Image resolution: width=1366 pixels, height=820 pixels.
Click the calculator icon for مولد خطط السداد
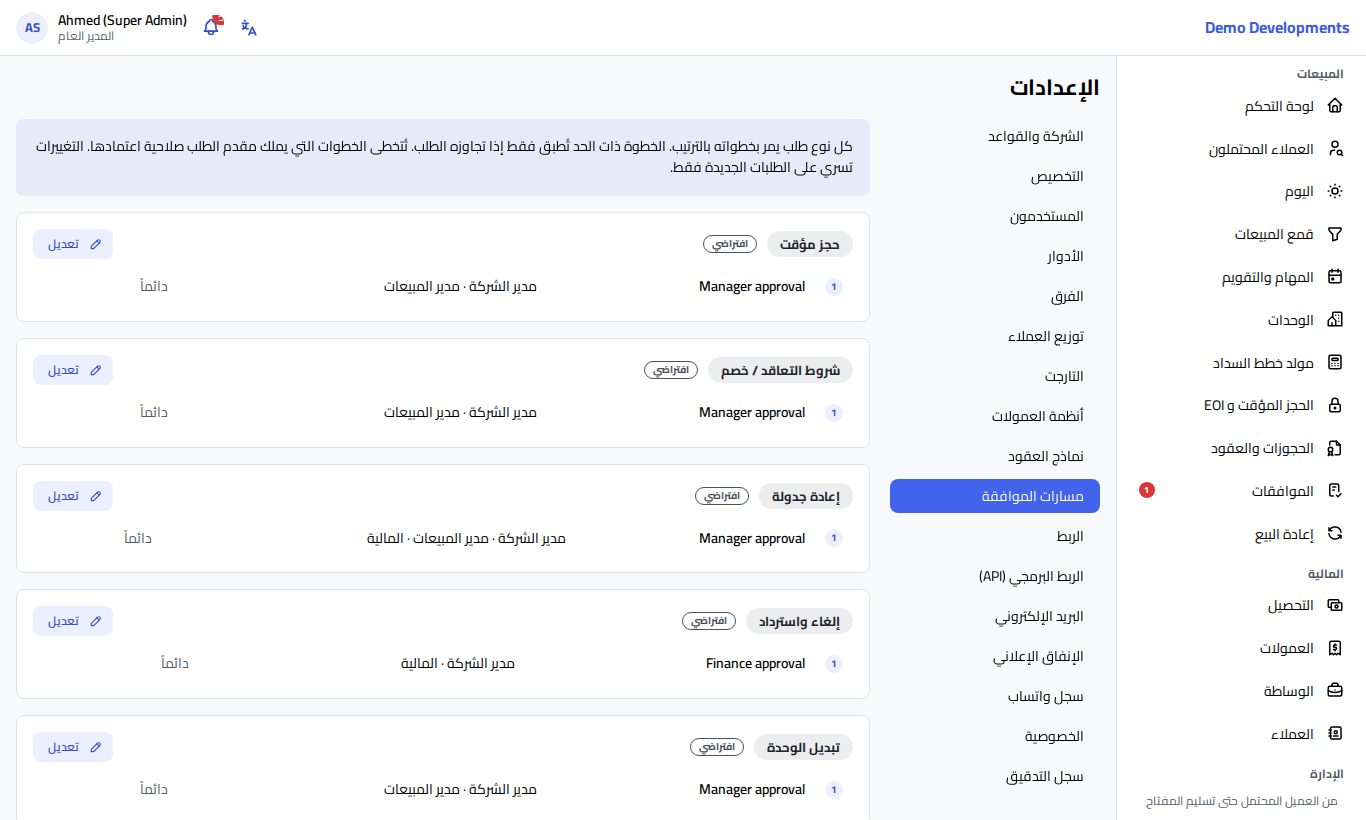(x=1334, y=363)
